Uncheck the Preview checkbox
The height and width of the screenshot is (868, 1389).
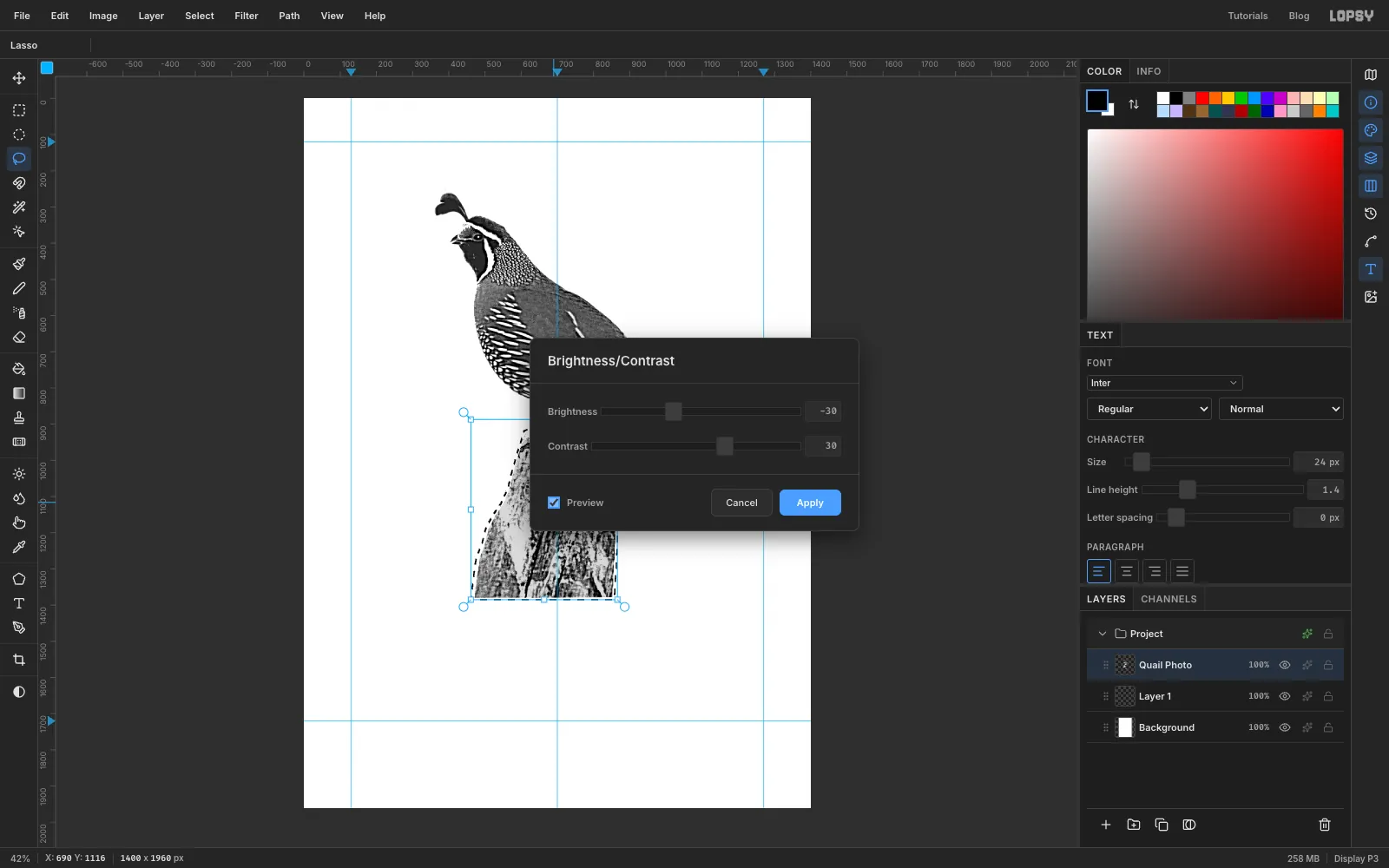click(x=554, y=503)
